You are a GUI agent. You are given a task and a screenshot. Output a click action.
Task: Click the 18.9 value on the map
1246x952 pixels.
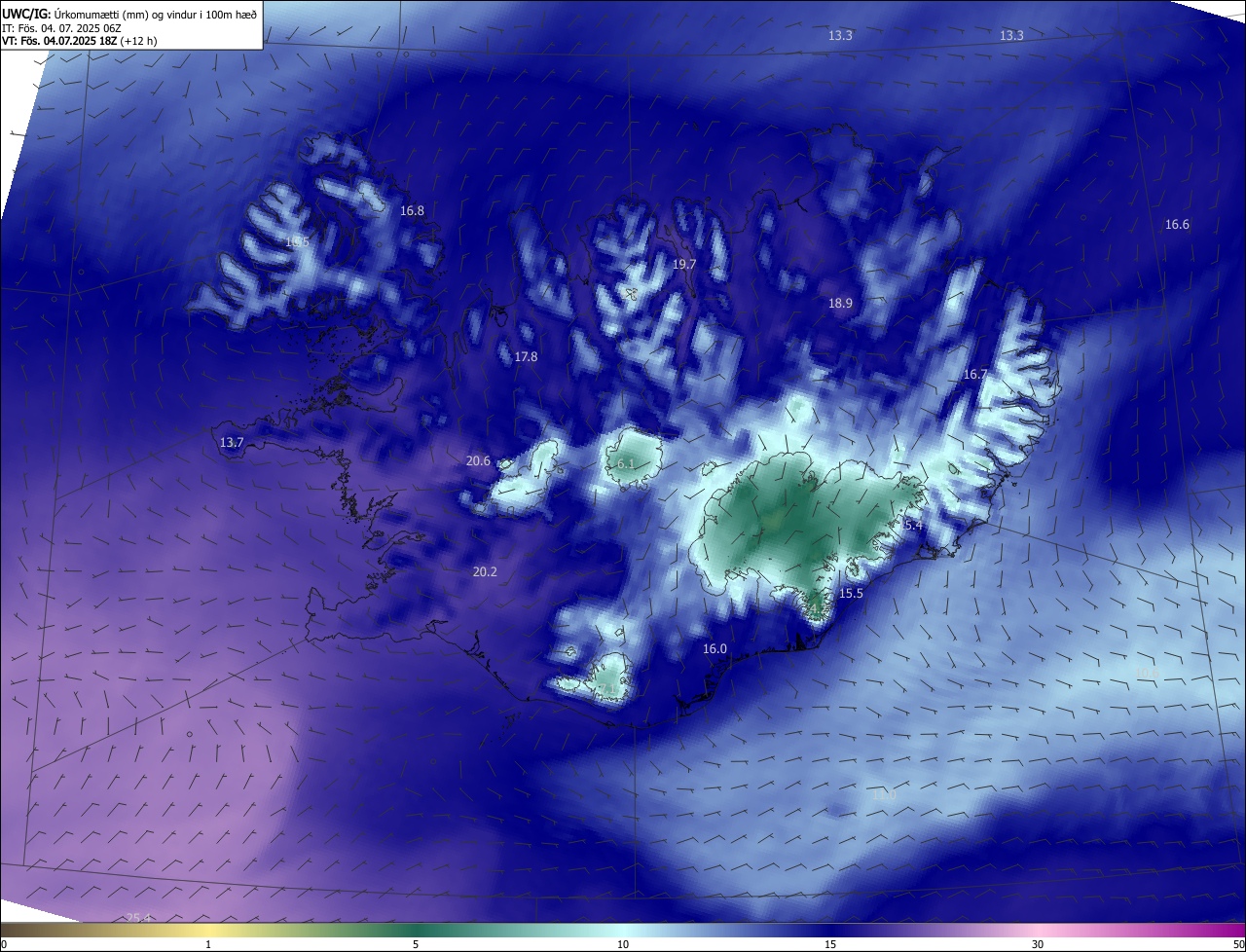click(x=840, y=303)
